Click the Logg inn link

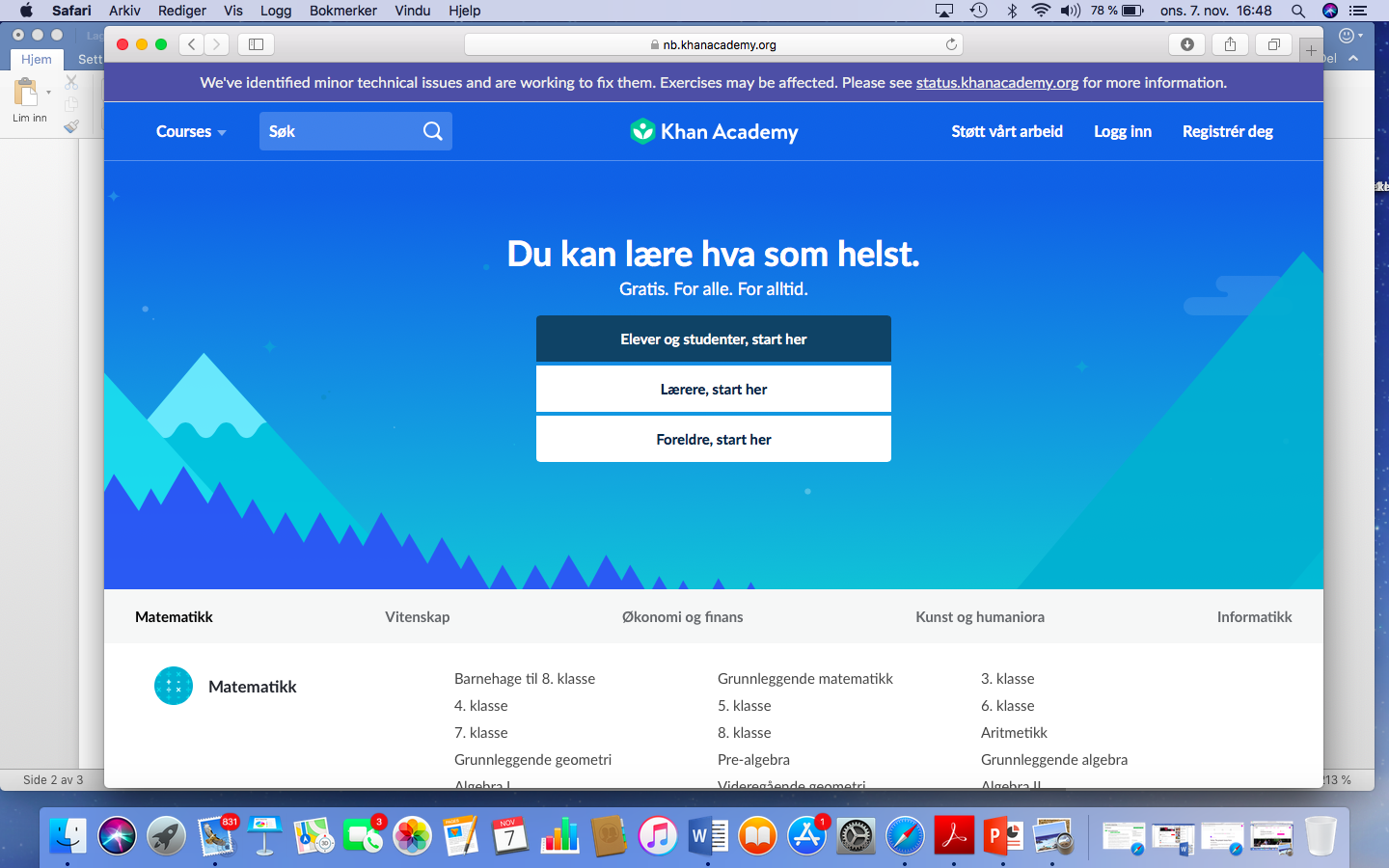[x=1123, y=131]
